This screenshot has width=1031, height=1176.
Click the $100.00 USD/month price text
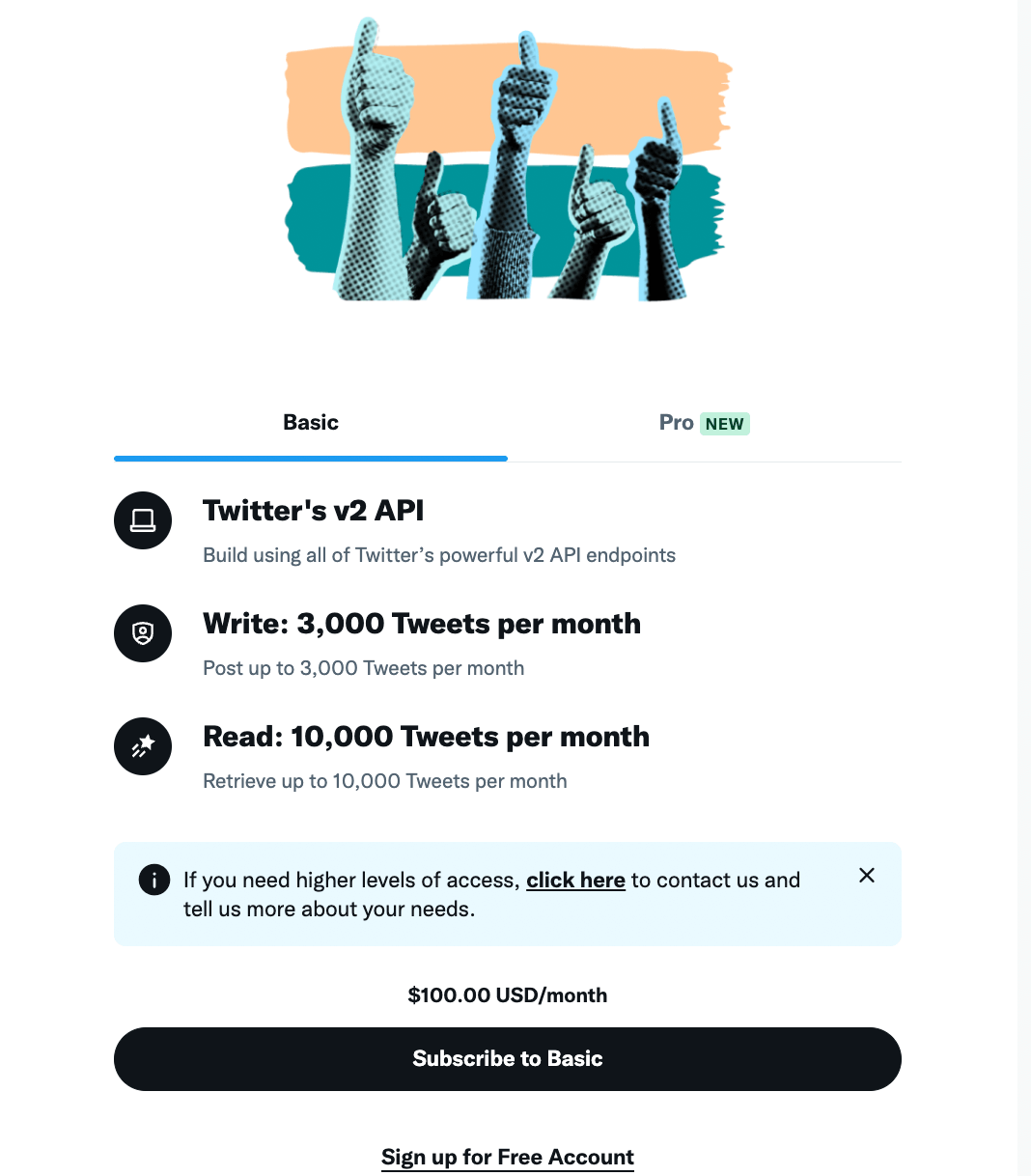tap(508, 995)
